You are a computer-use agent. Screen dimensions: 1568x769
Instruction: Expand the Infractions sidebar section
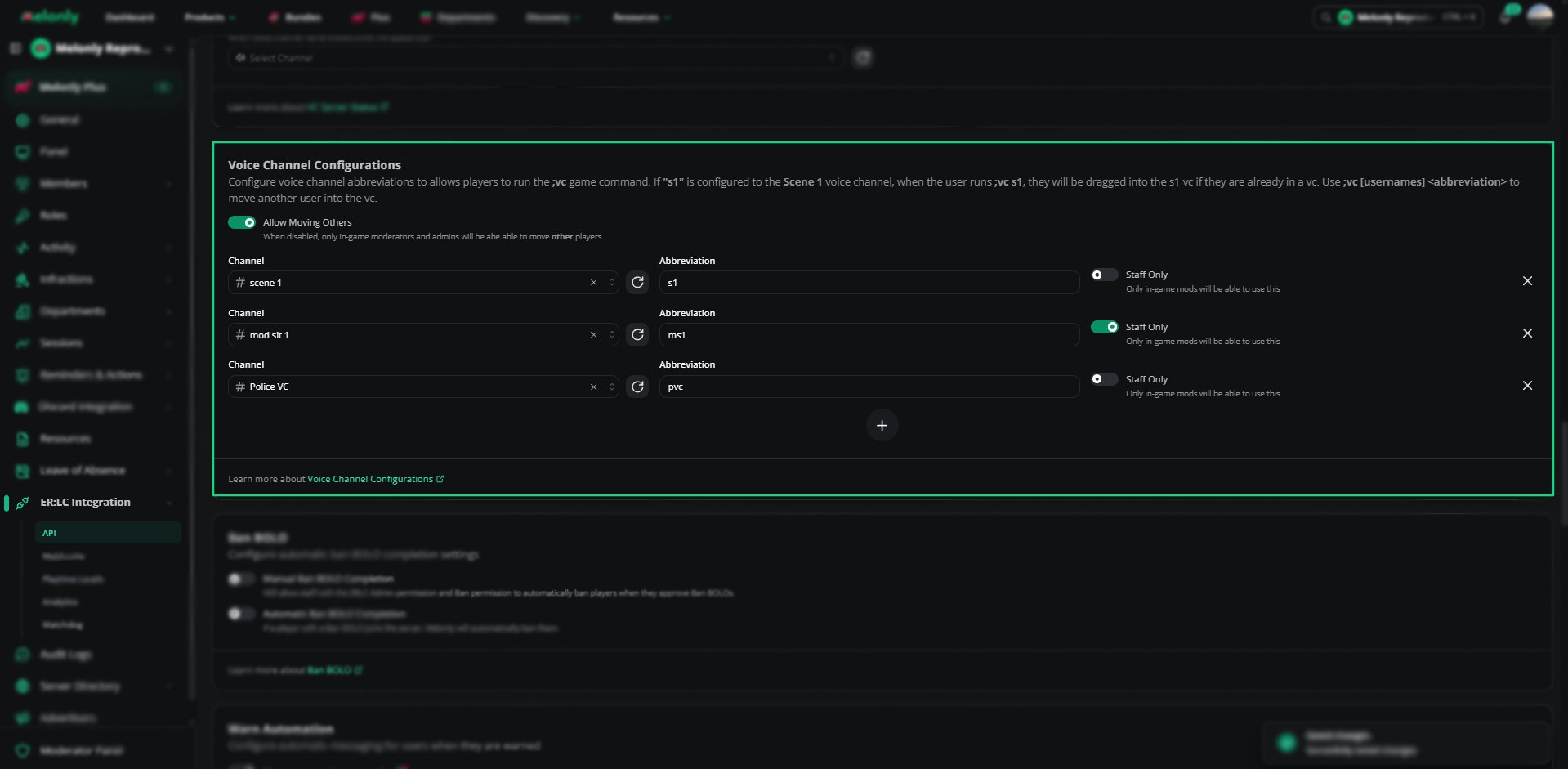(x=168, y=279)
